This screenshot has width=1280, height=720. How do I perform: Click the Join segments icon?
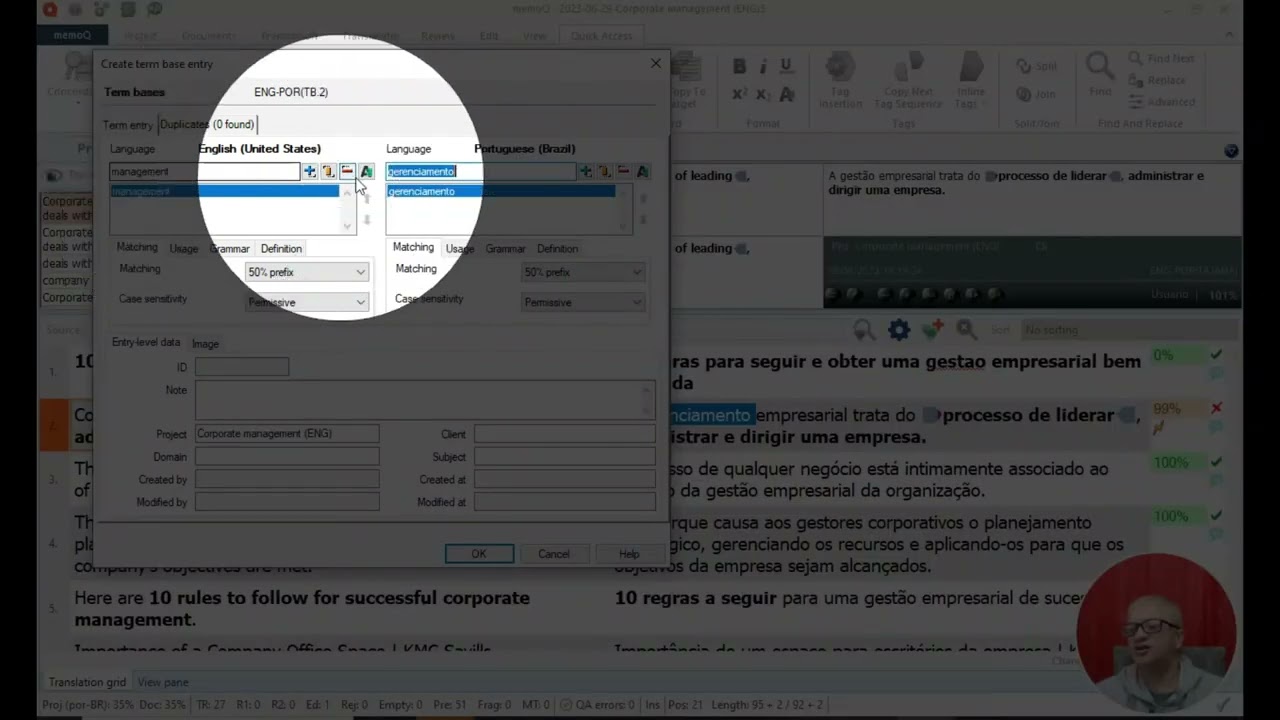[1036, 94]
